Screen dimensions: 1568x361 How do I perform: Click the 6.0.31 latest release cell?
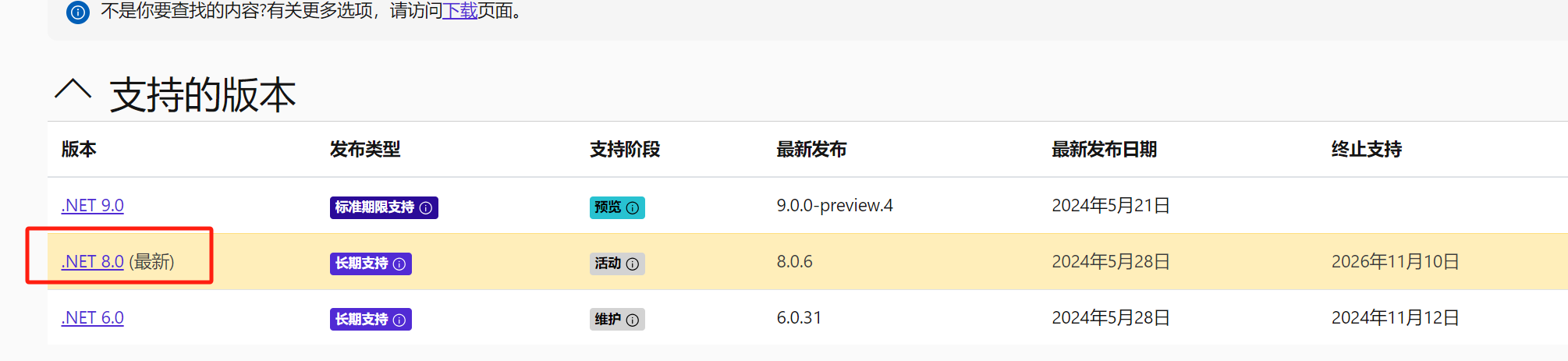point(799,318)
